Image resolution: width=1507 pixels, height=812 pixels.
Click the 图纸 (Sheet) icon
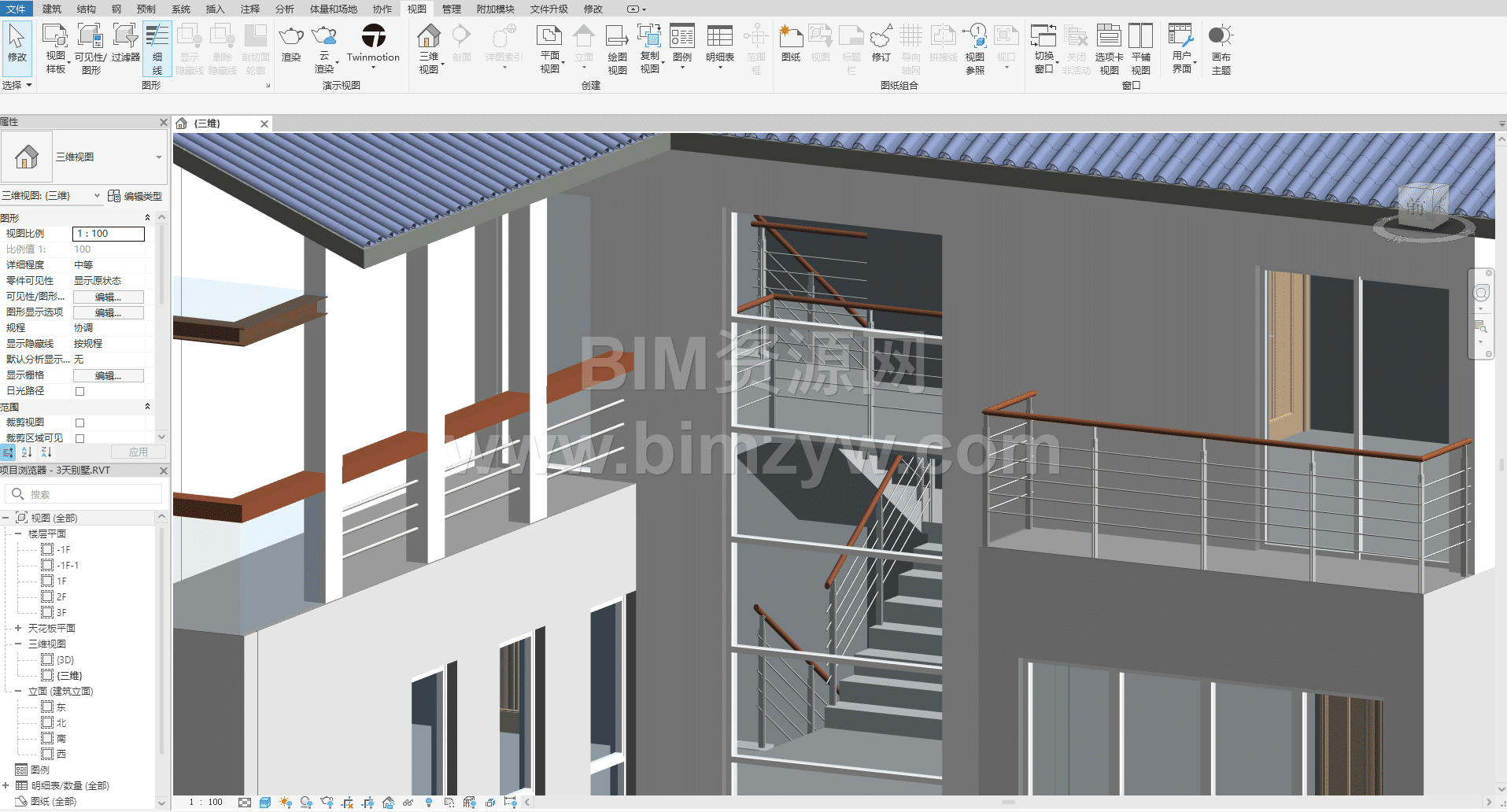tap(790, 37)
